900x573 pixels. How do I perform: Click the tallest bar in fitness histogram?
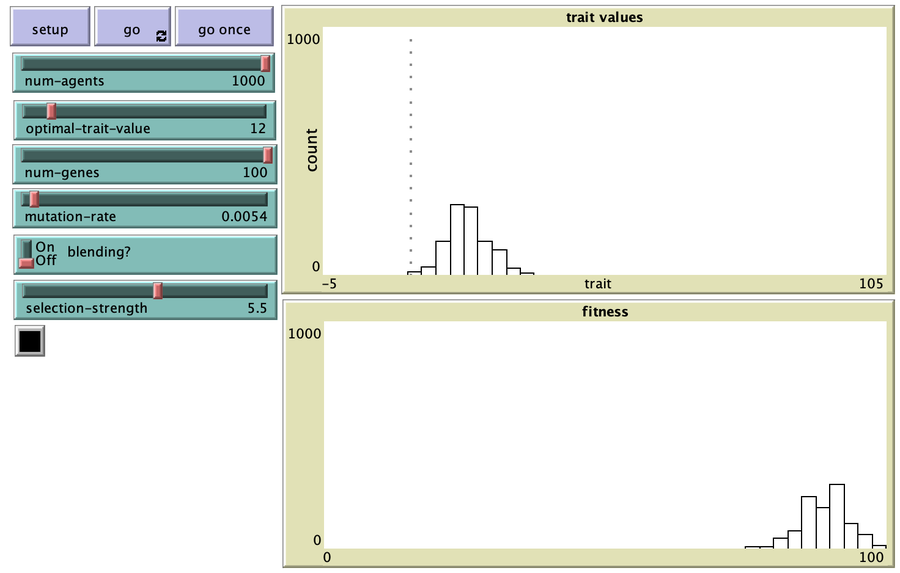(837, 517)
